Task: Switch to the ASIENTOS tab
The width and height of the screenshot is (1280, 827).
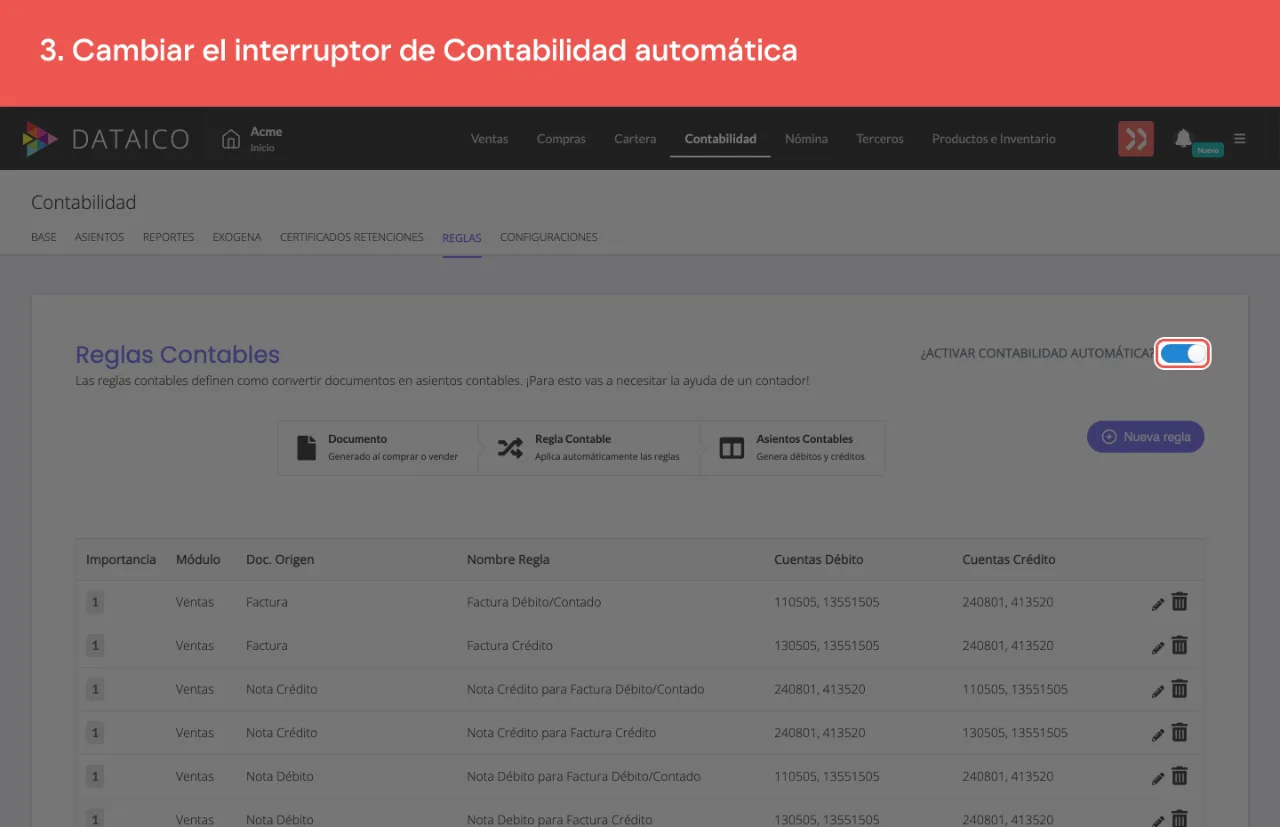Action: (99, 238)
